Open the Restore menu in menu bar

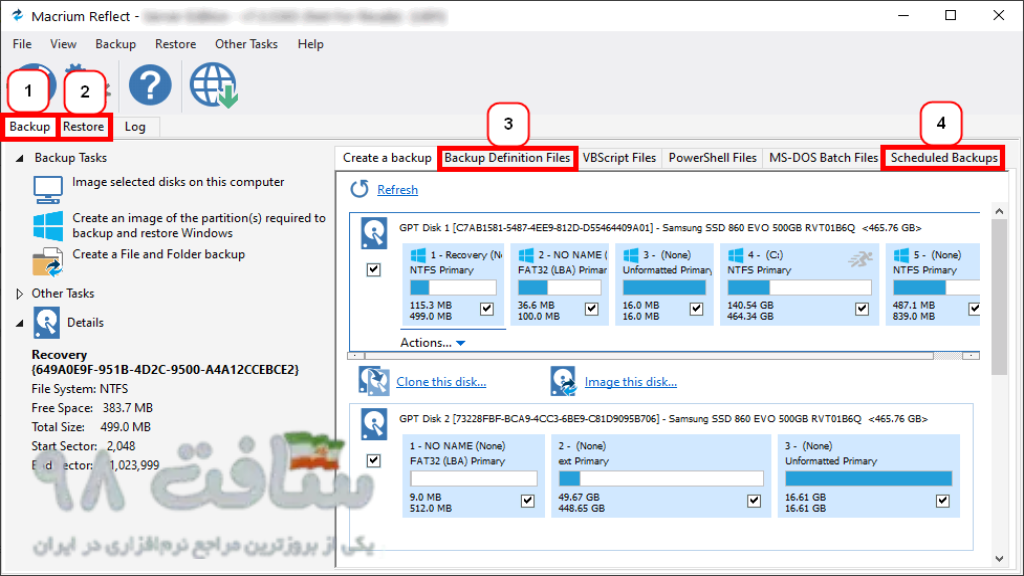point(175,44)
